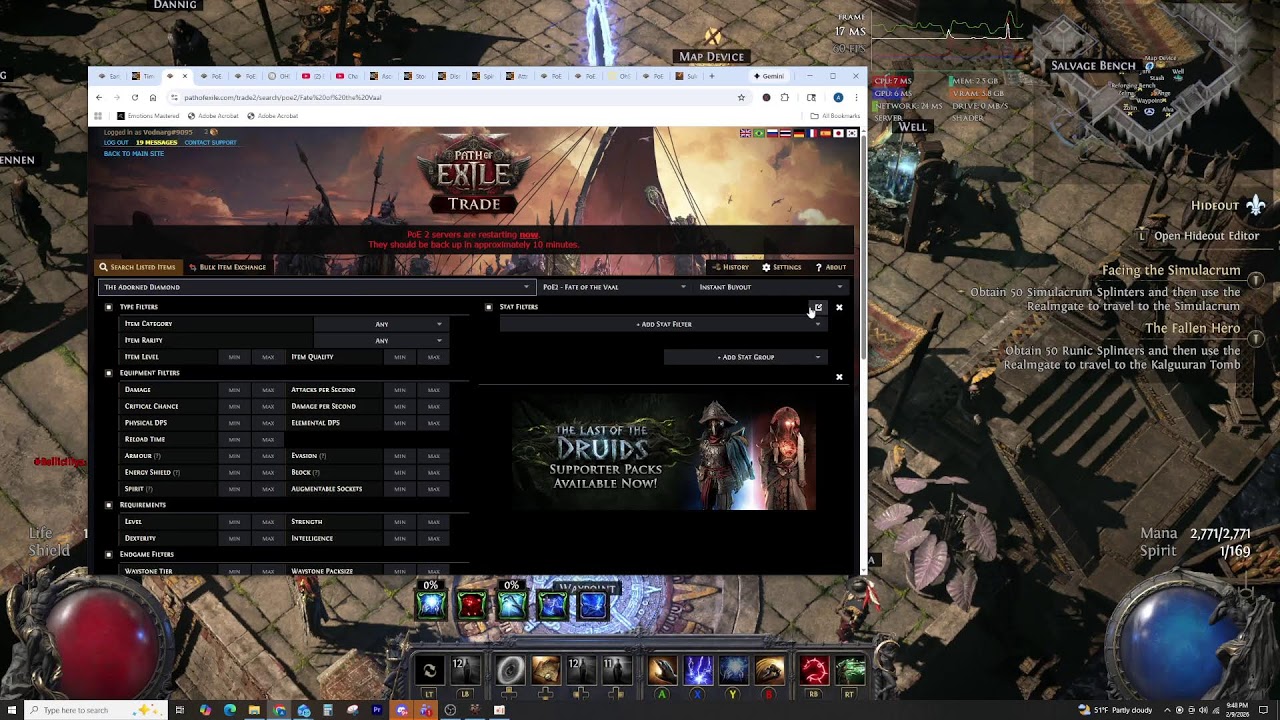Click the Critical Chance MIN field
Viewport: 1280px width, 720px height.
234,406
